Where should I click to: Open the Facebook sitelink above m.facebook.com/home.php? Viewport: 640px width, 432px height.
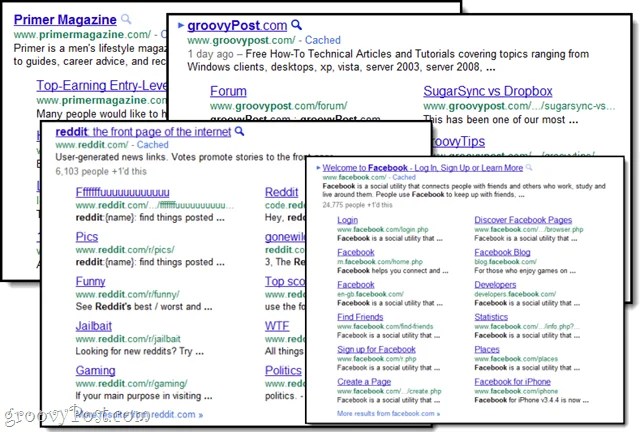(x=356, y=252)
